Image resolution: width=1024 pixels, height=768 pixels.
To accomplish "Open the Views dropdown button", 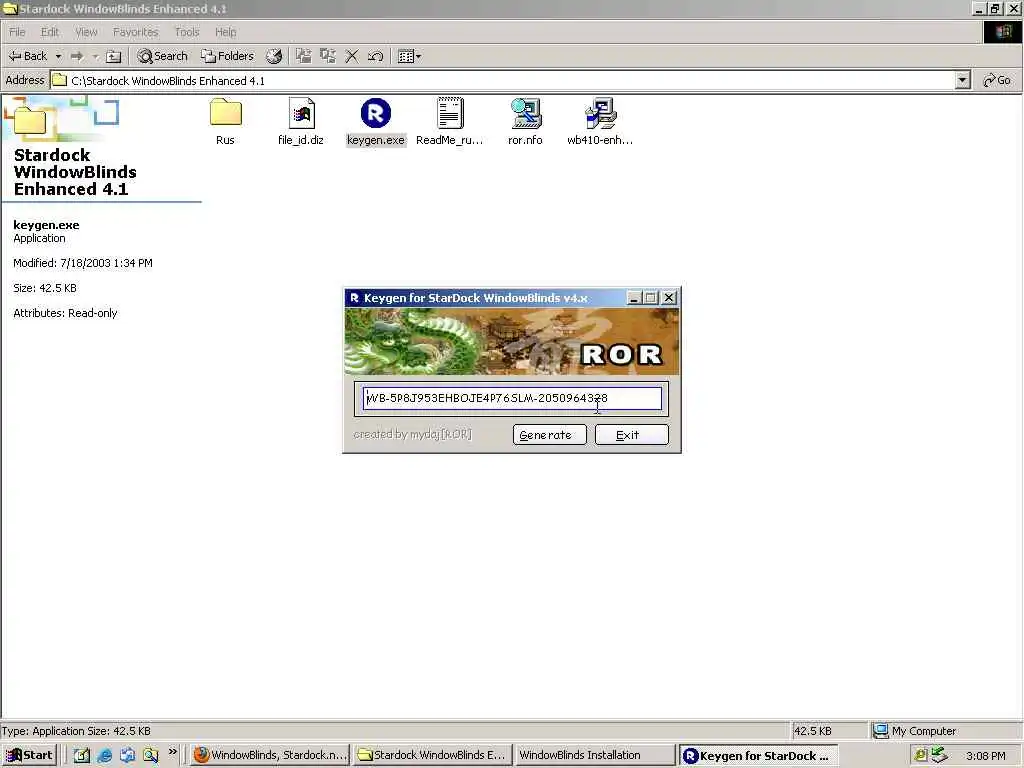I will 409,56.
